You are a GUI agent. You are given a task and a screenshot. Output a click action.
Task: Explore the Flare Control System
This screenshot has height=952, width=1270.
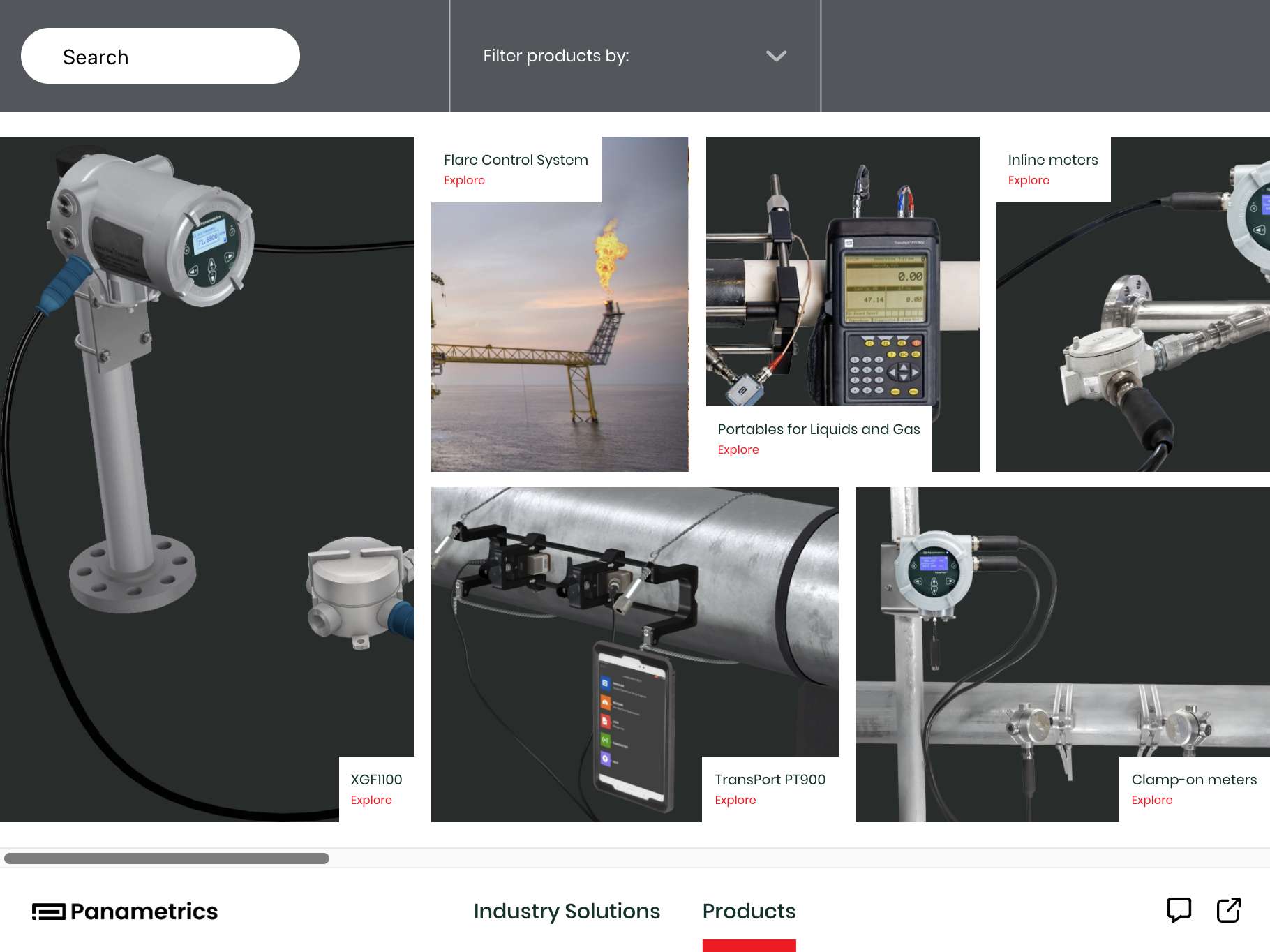[464, 181]
